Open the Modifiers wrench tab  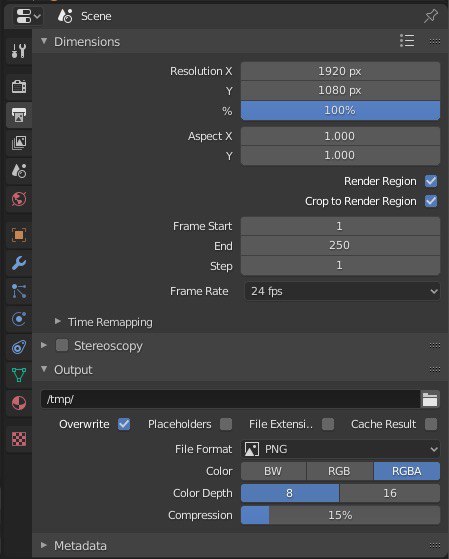pyautogui.click(x=19, y=263)
